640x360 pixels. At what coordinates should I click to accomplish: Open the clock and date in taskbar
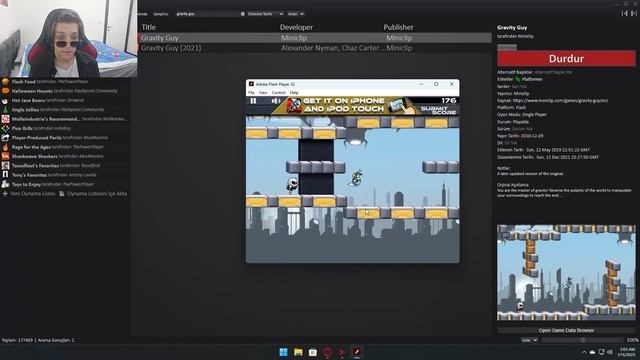[x=627, y=352]
